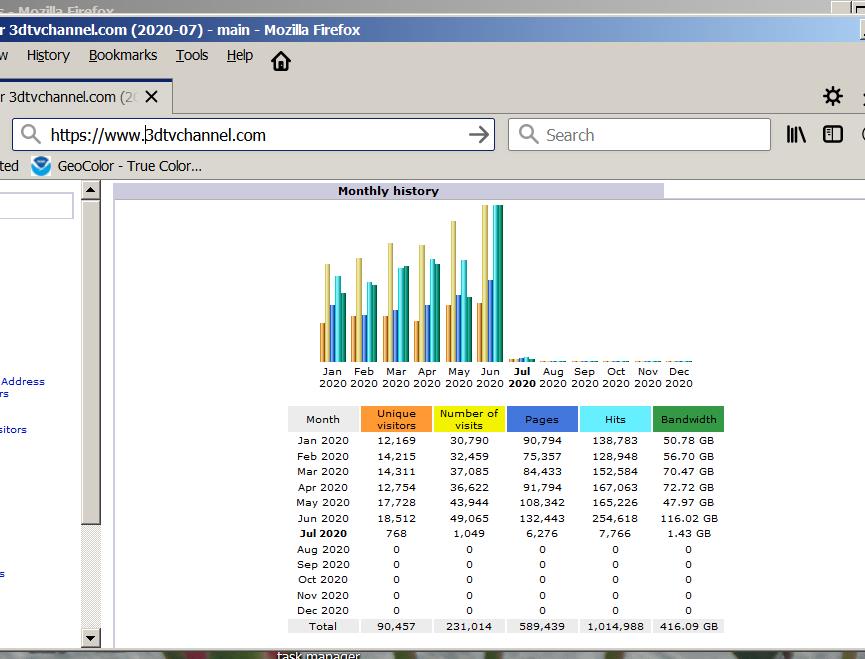This screenshot has width=865, height=659.
Task: Click the GeoColor bookmark's weather icon
Action: point(41,166)
